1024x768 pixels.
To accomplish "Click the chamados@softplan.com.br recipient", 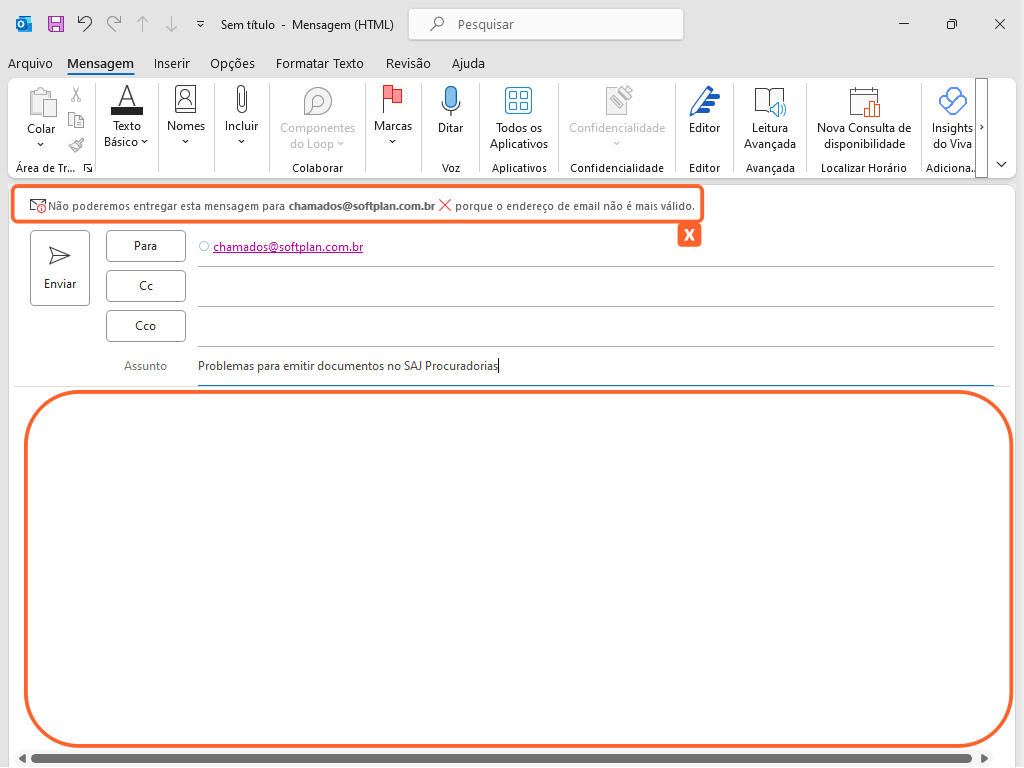I will [288, 247].
